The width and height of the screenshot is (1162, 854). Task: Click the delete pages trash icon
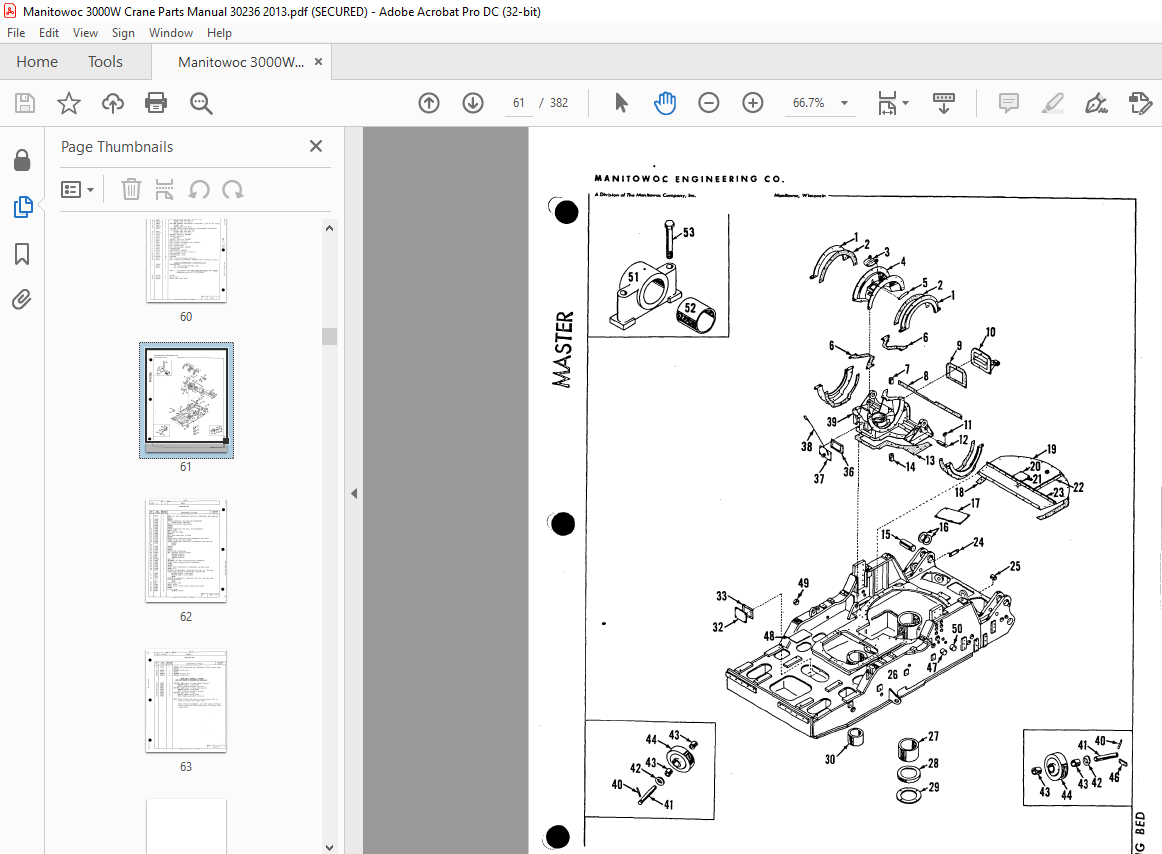(130, 189)
